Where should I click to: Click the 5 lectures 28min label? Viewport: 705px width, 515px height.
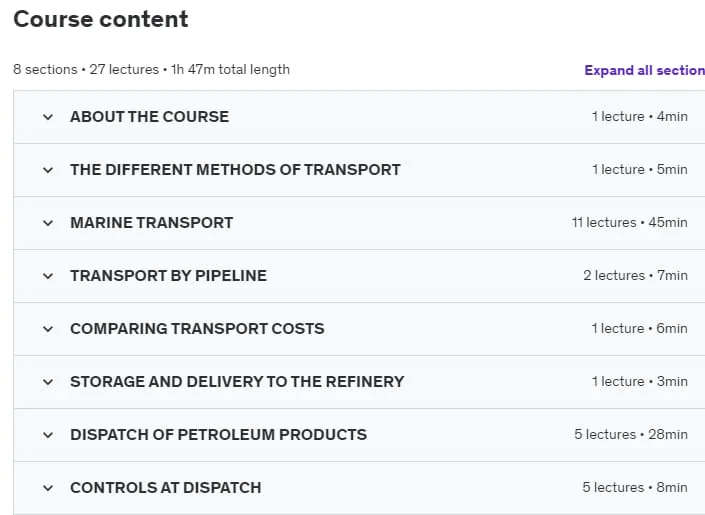[x=631, y=434]
